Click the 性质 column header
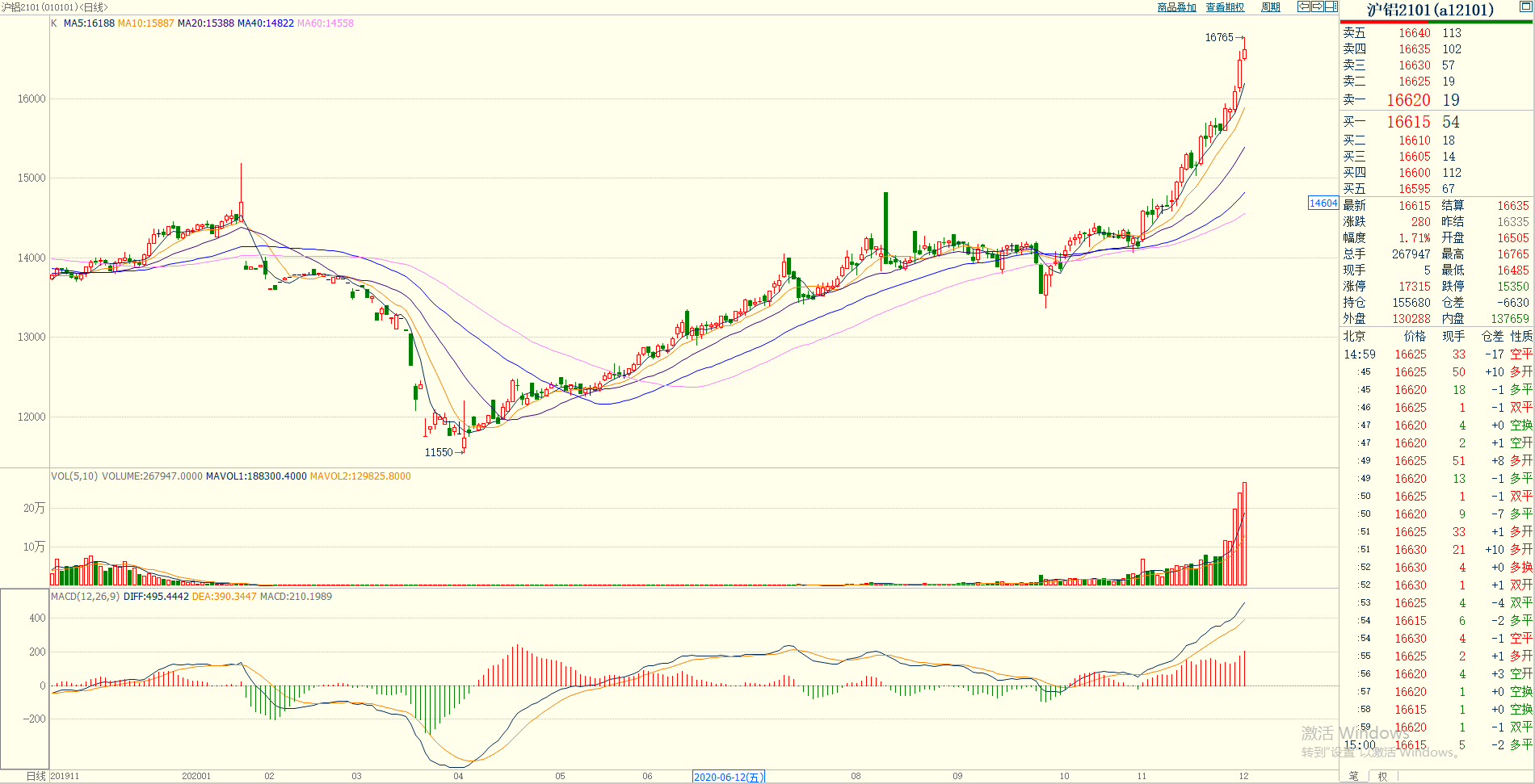1535x784 pixels. (1521, 336)
